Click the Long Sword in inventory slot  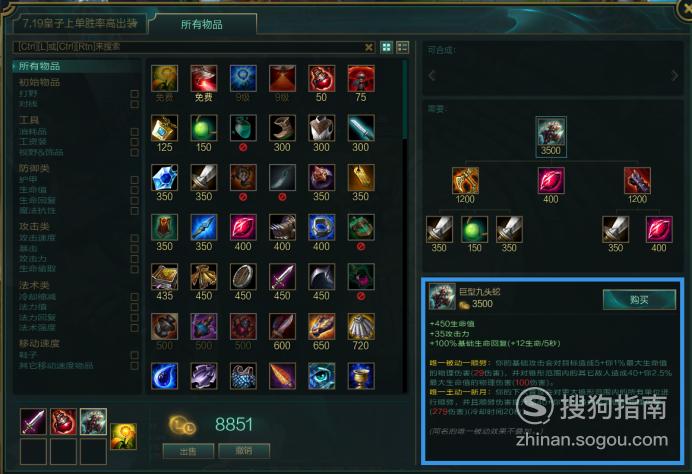pos(33,421)
